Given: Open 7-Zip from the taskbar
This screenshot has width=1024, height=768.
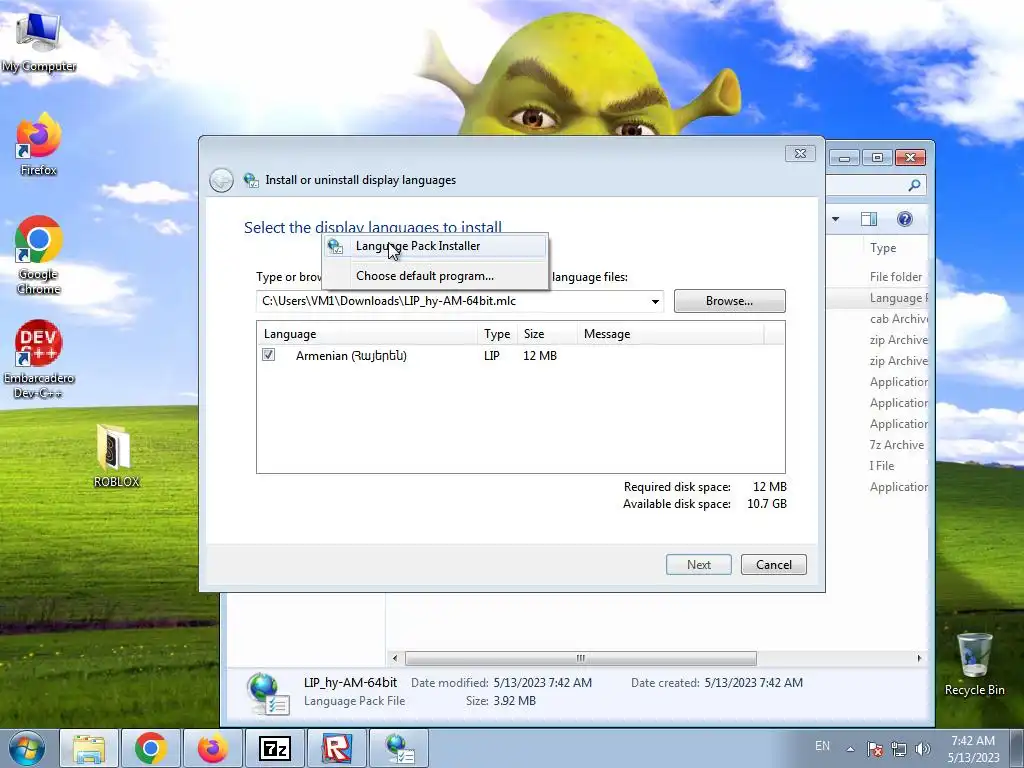Looking at the screenshot, I should [x=275, y=748].
